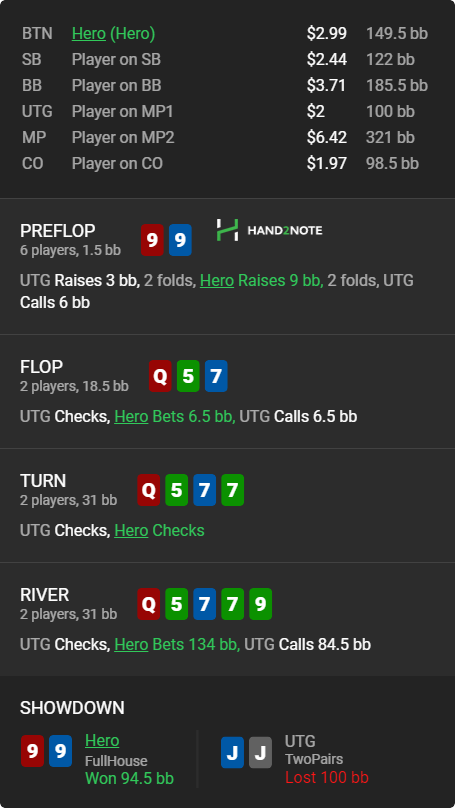
Task: Click the Hero link in the river action
Action: pos(131,645)
